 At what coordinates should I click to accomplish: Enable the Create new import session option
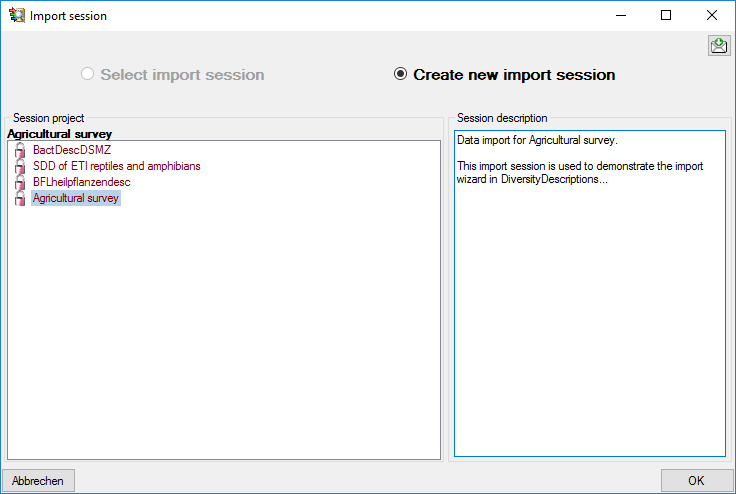pyautogui.click(x=401, y=74)
